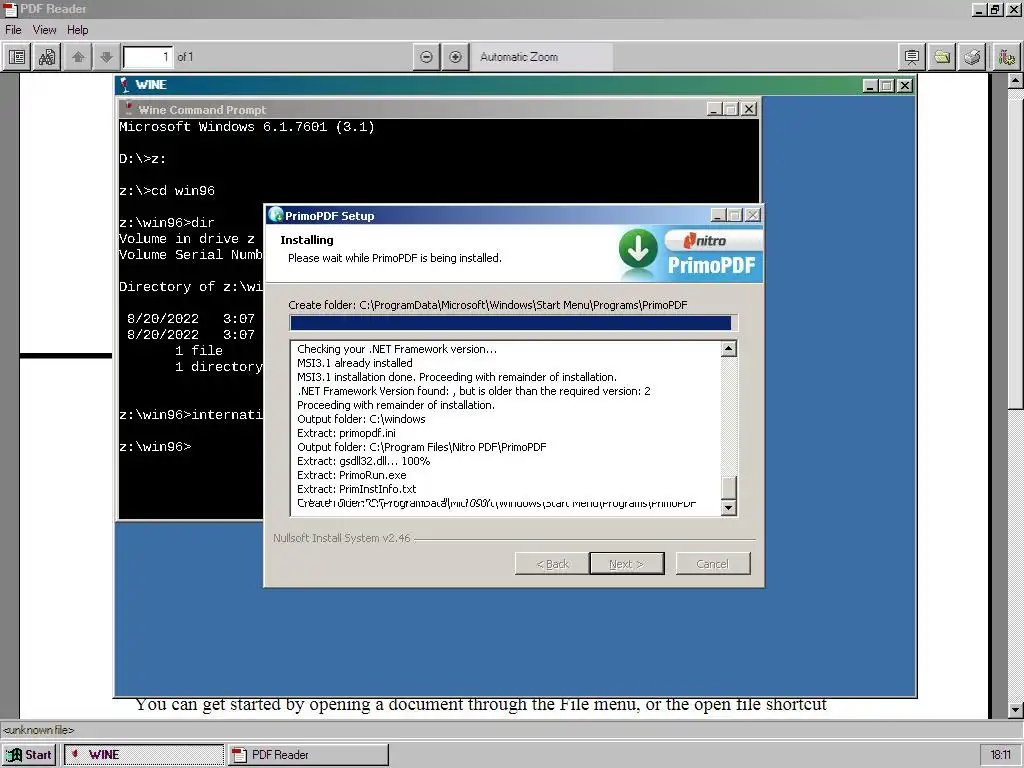The width and height of the screenshot is (1024, 768).
Task: Select 'Extract: PrimInstInfo.txt' log line
Action: coord(357,489)
